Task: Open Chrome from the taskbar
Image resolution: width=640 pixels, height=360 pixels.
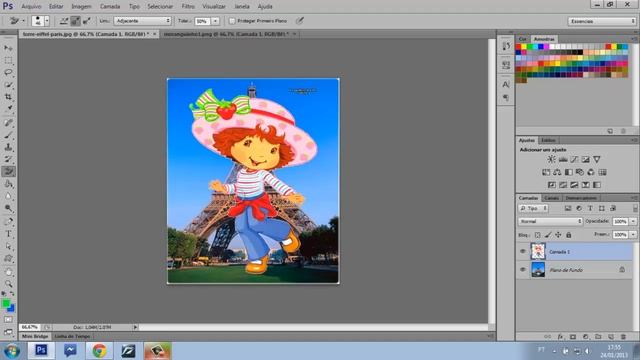Action: [x=99, y=351]
